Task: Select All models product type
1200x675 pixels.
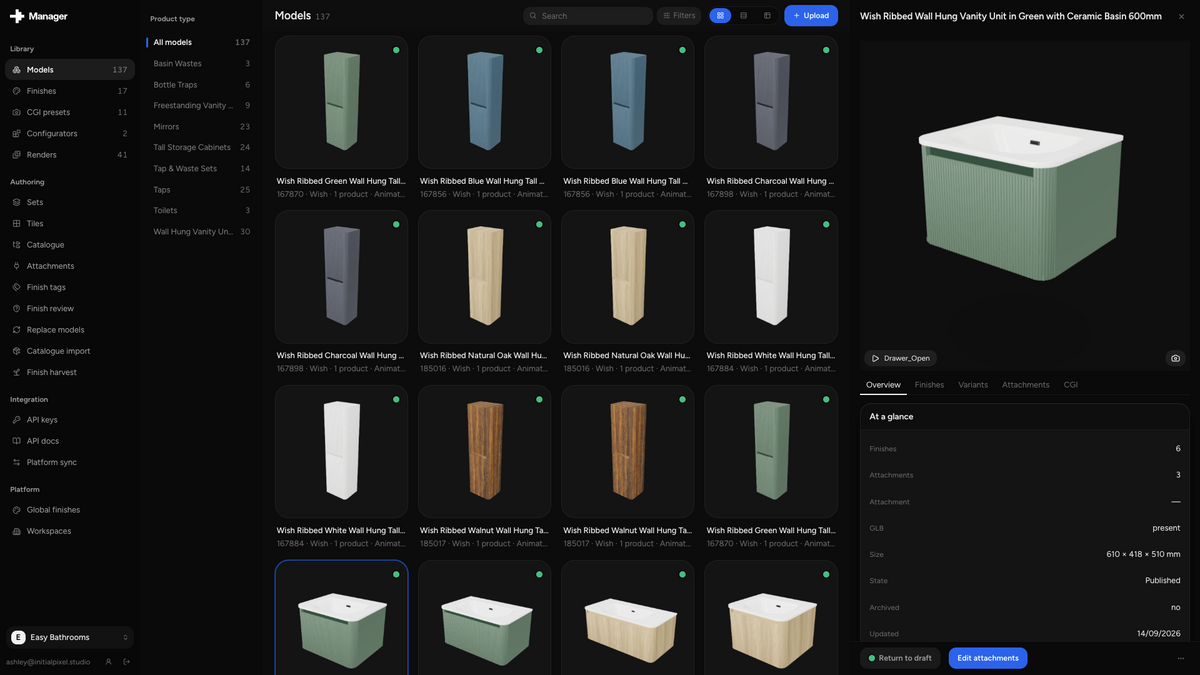Action: 199,42
